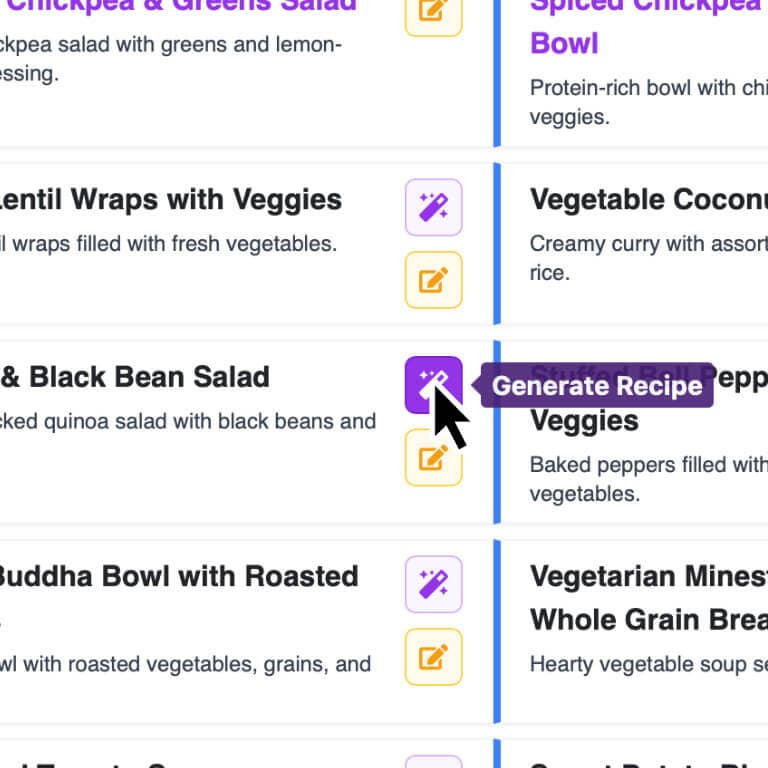Click the Black Bean Salad magic wand icon
The width and height of the screenshot is (768, 768).
point(433,384)
